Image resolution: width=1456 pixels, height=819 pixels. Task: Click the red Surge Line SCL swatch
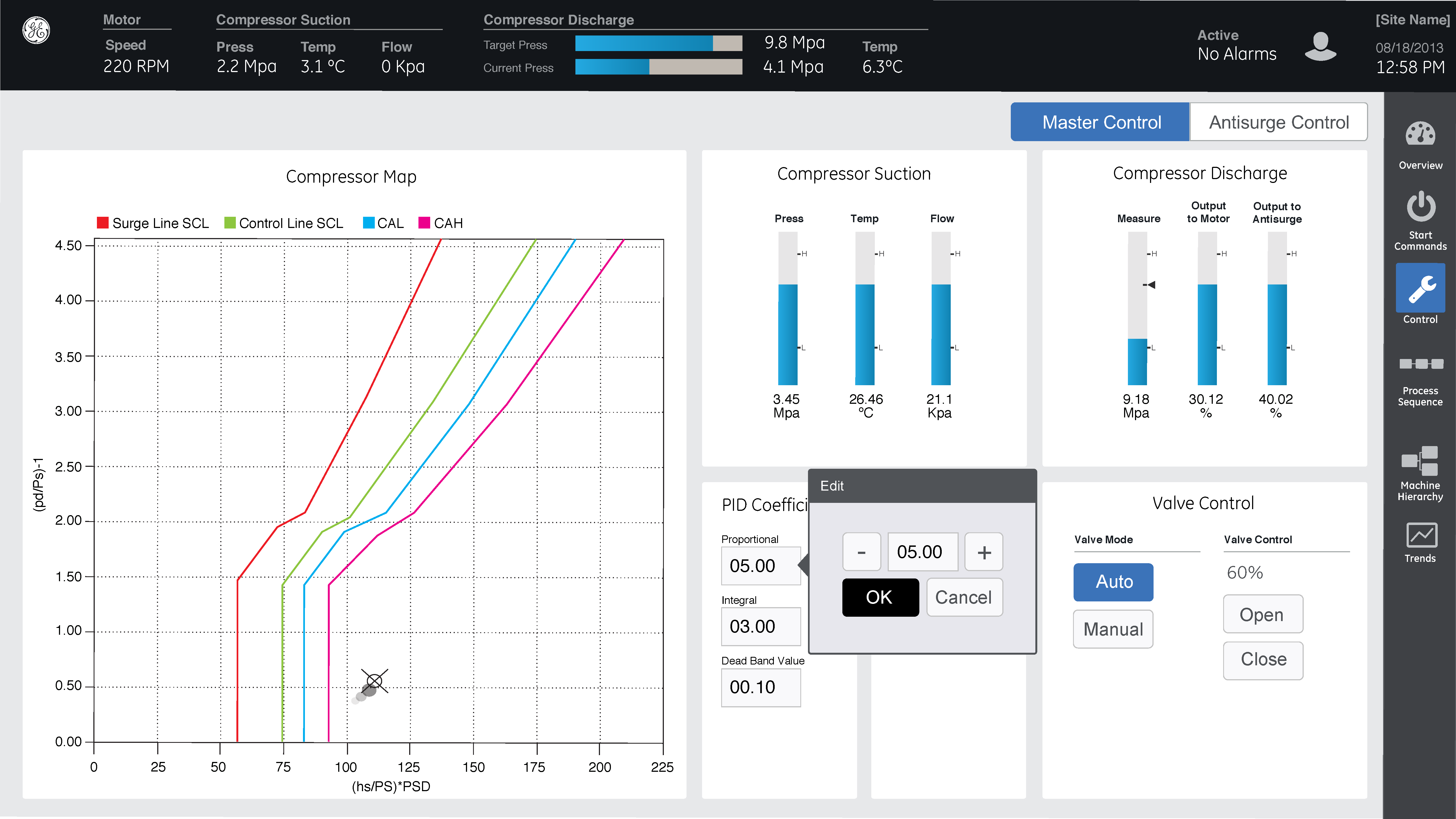click(102, 222)
